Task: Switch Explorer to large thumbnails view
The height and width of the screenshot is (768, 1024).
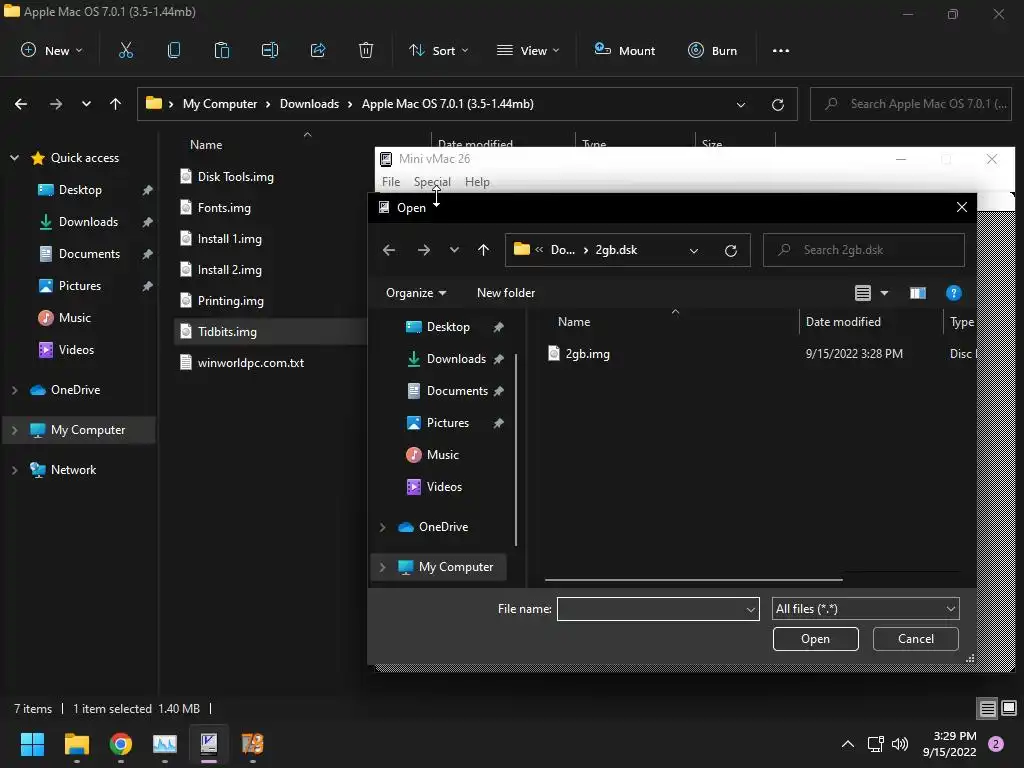Action: [x=1009, y=709]
